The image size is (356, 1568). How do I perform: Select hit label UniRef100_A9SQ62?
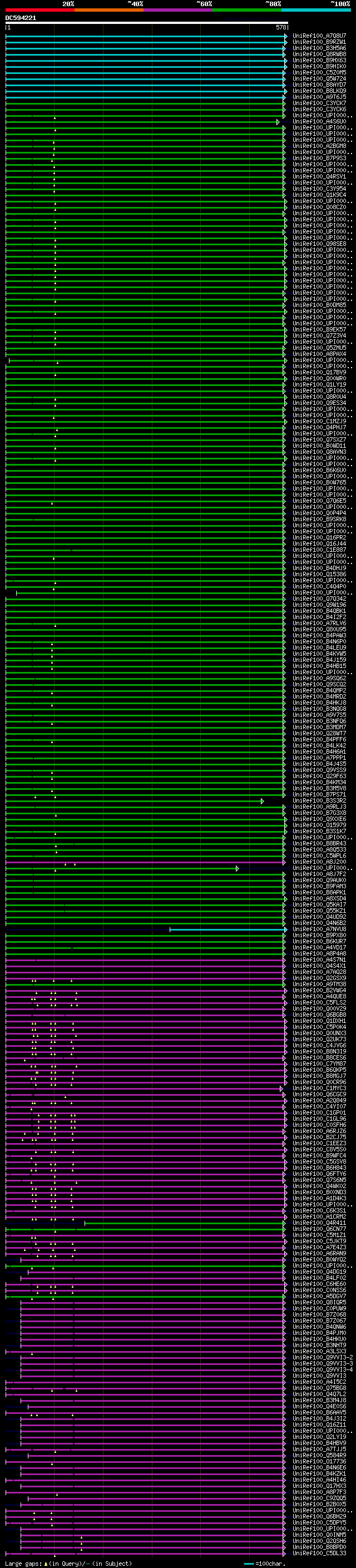(x=319, y=679)
